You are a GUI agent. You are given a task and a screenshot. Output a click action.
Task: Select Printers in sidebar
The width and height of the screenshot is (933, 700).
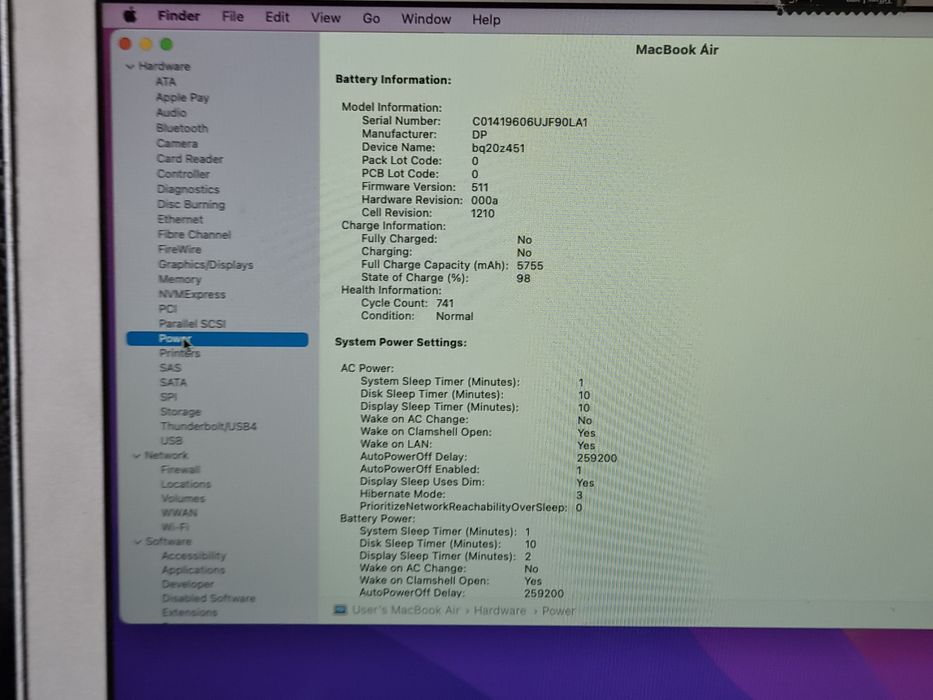(x=180, y=353)
